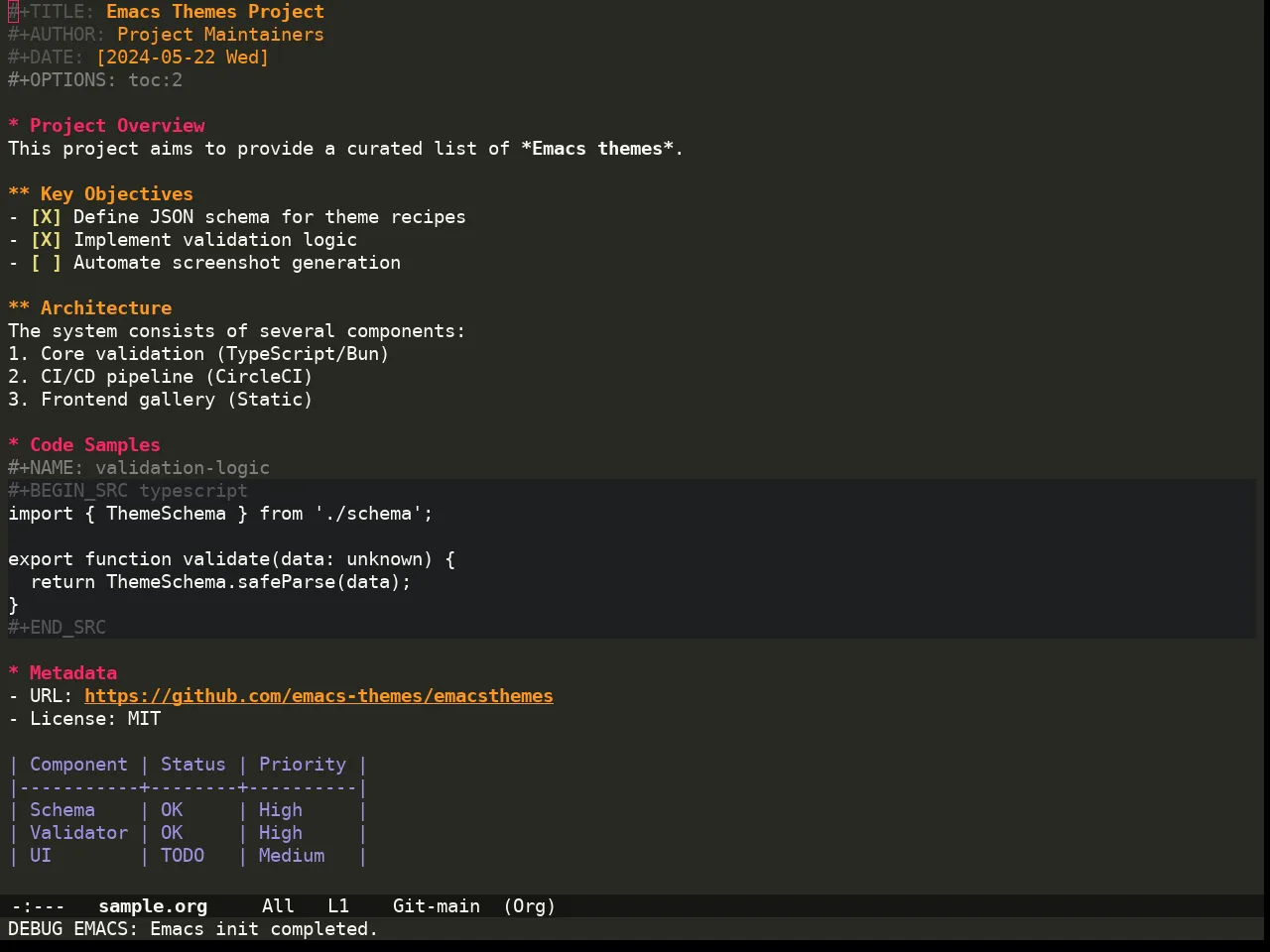Click the 'Validator' table cell

point(78,833)
